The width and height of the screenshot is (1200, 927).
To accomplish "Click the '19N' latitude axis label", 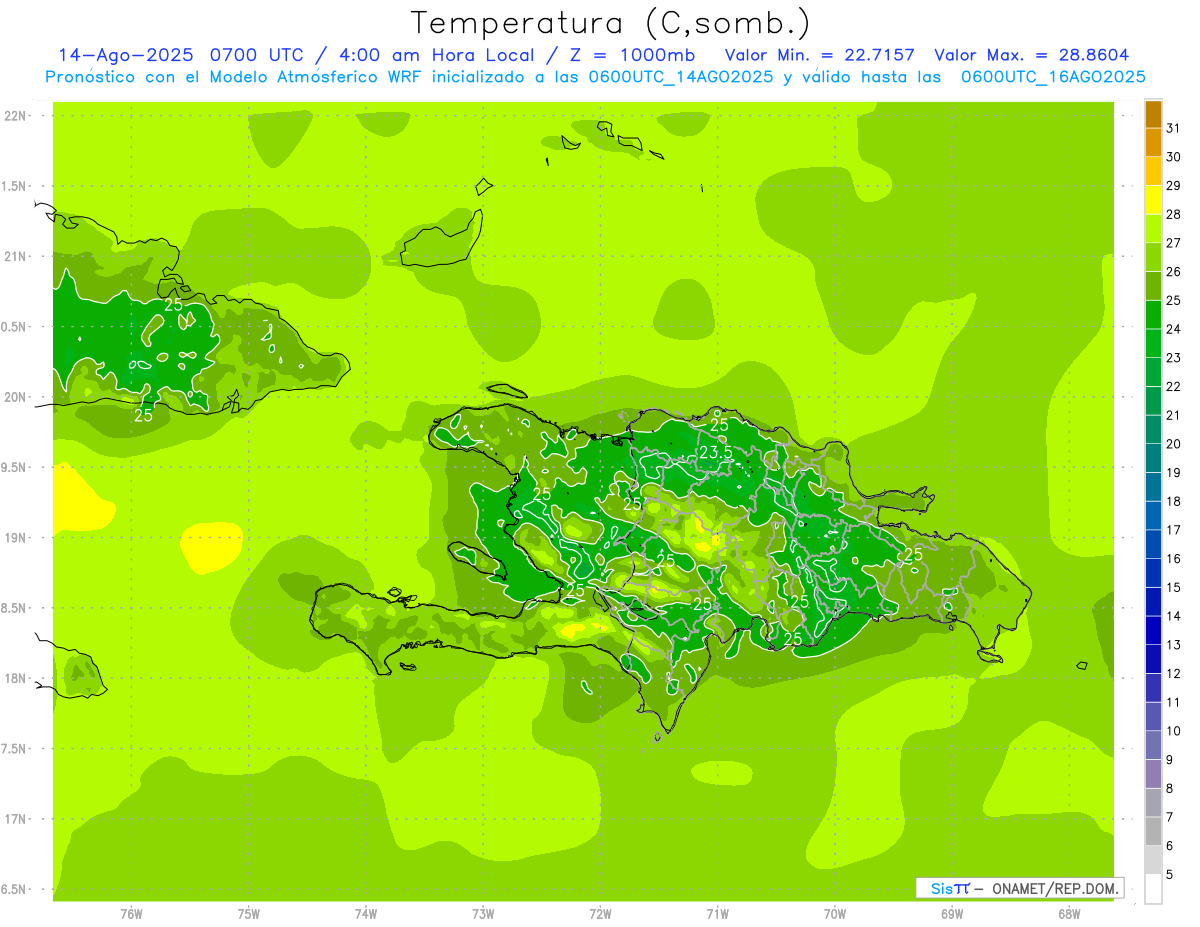I will click(15, 538).
